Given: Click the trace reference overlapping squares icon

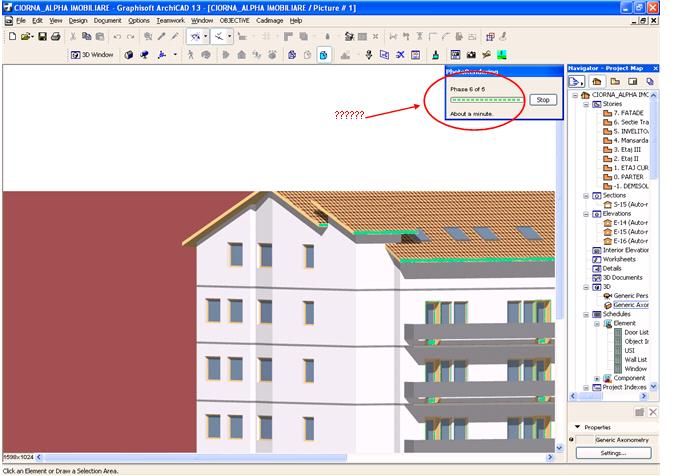Looking at the screenshot, I should click(x=490, y=37).
